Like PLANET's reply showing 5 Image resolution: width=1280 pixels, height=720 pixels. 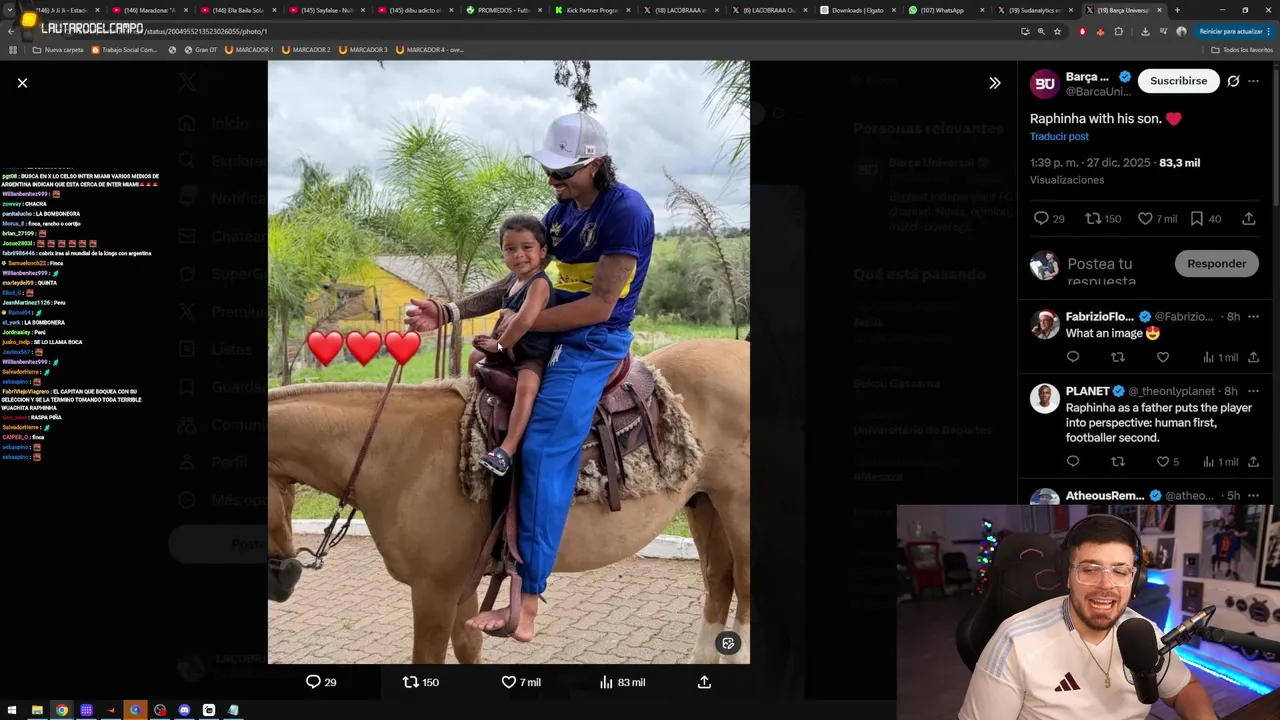click(1163, 462)
